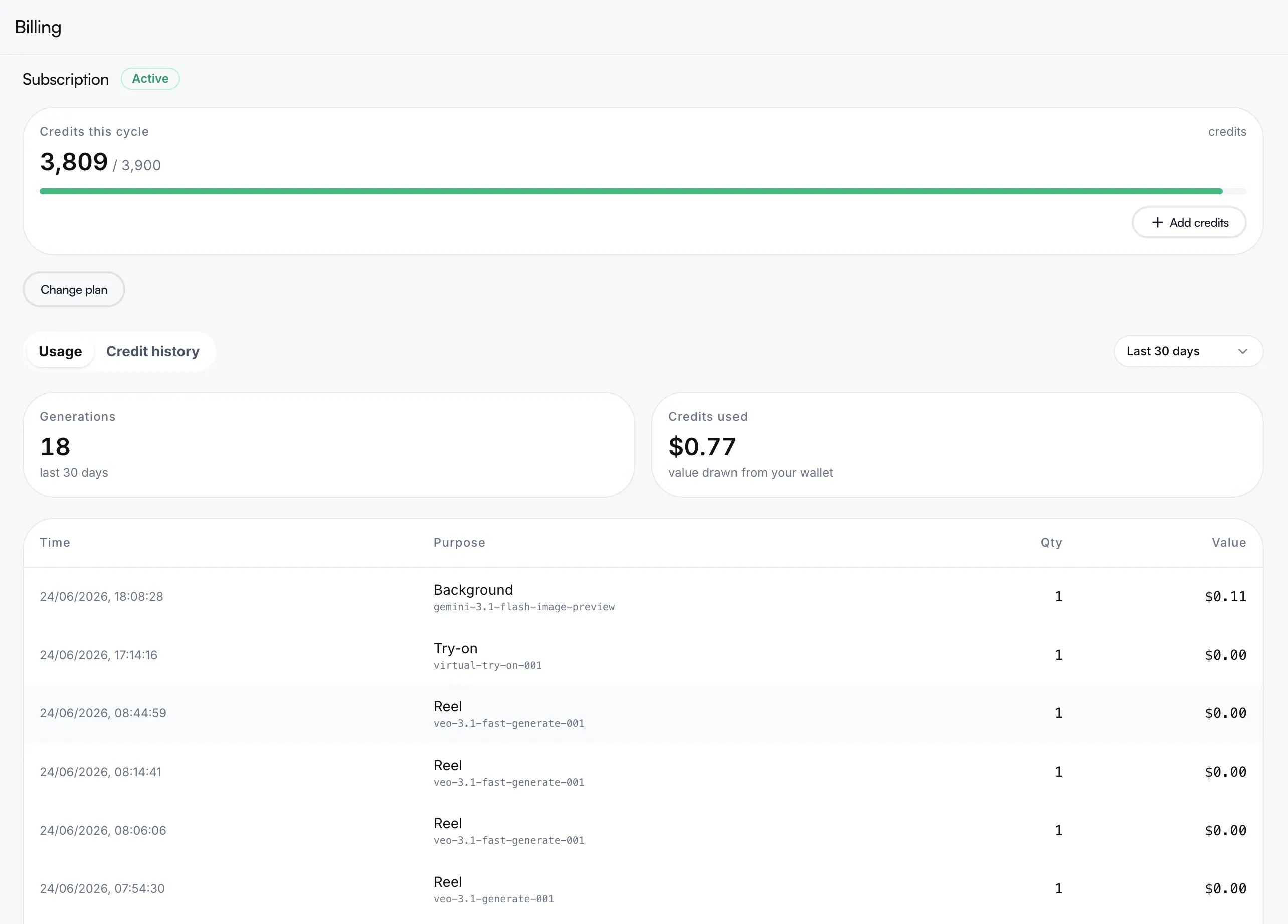Click the 24/06/2026, 08:06:06 timestamp
Image resolution: width=1288 pixels, height=924 pixels.
[103, 830]
